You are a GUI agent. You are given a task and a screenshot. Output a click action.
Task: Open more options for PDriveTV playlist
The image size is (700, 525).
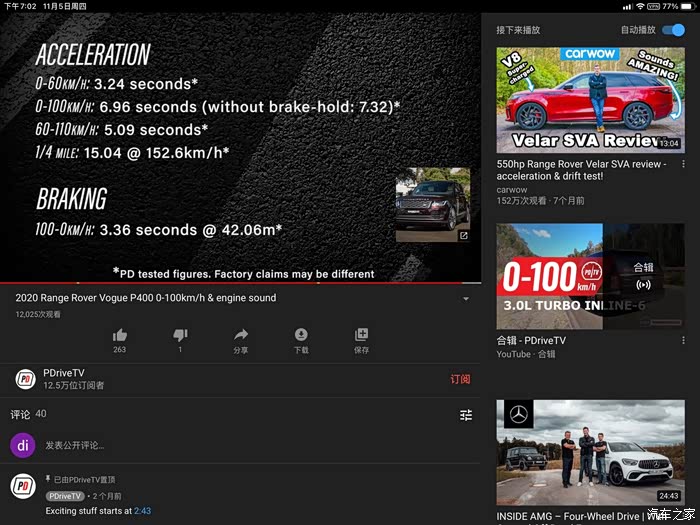pos(684,342)
